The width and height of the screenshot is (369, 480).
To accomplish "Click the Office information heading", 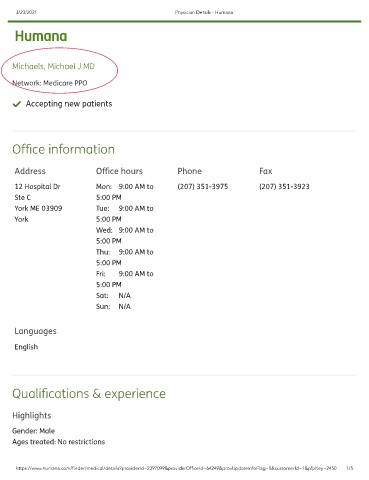I will pyautogui.click(x=63, y=149).
